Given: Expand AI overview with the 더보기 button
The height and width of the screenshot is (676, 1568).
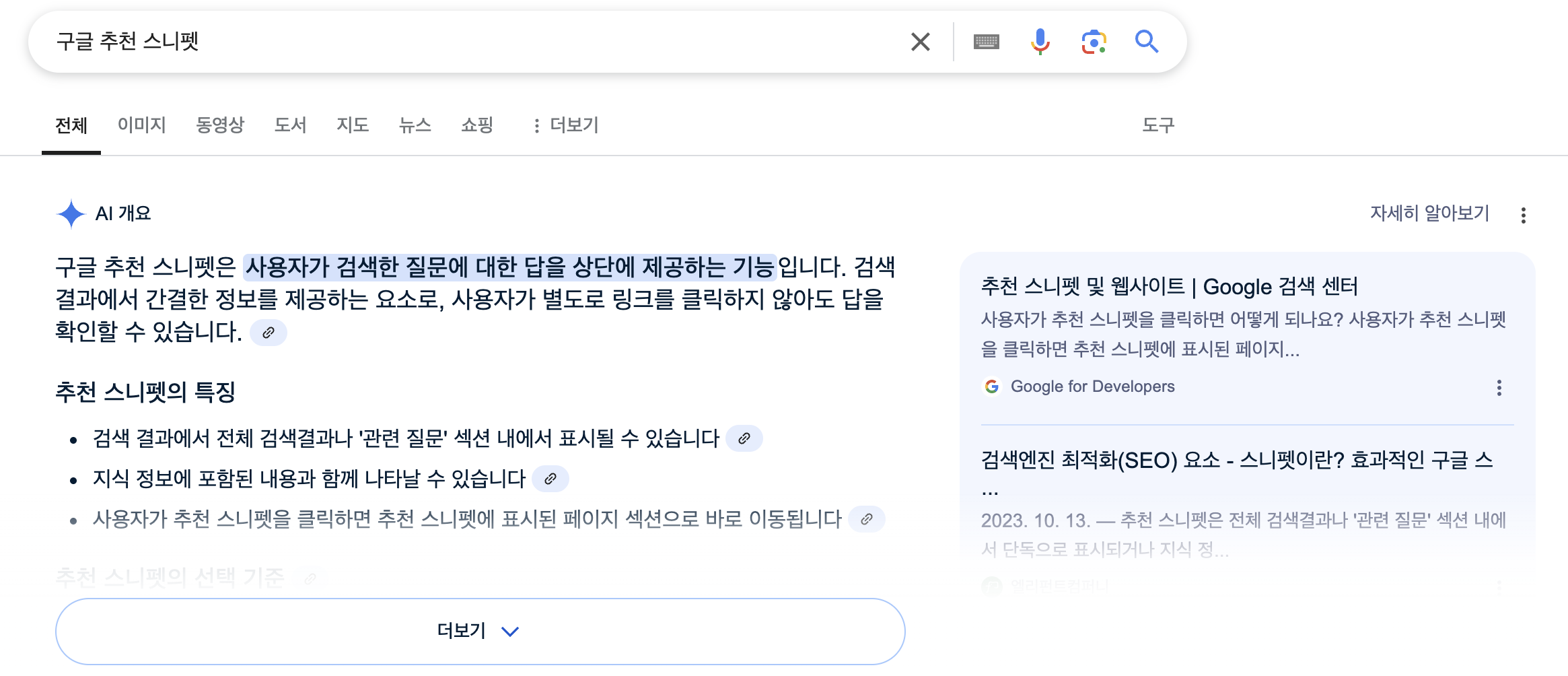Looking at the screenshot, I should [x=480, y=631].
